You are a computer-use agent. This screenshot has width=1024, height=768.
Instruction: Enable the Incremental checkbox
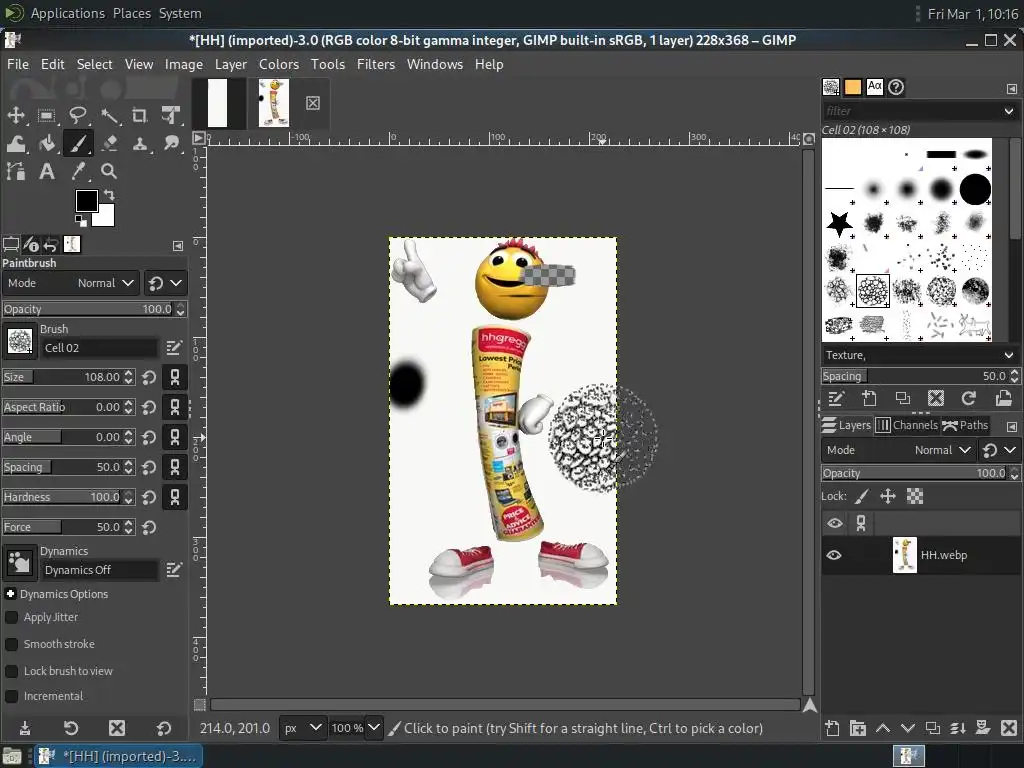click(x=12, y=696)
